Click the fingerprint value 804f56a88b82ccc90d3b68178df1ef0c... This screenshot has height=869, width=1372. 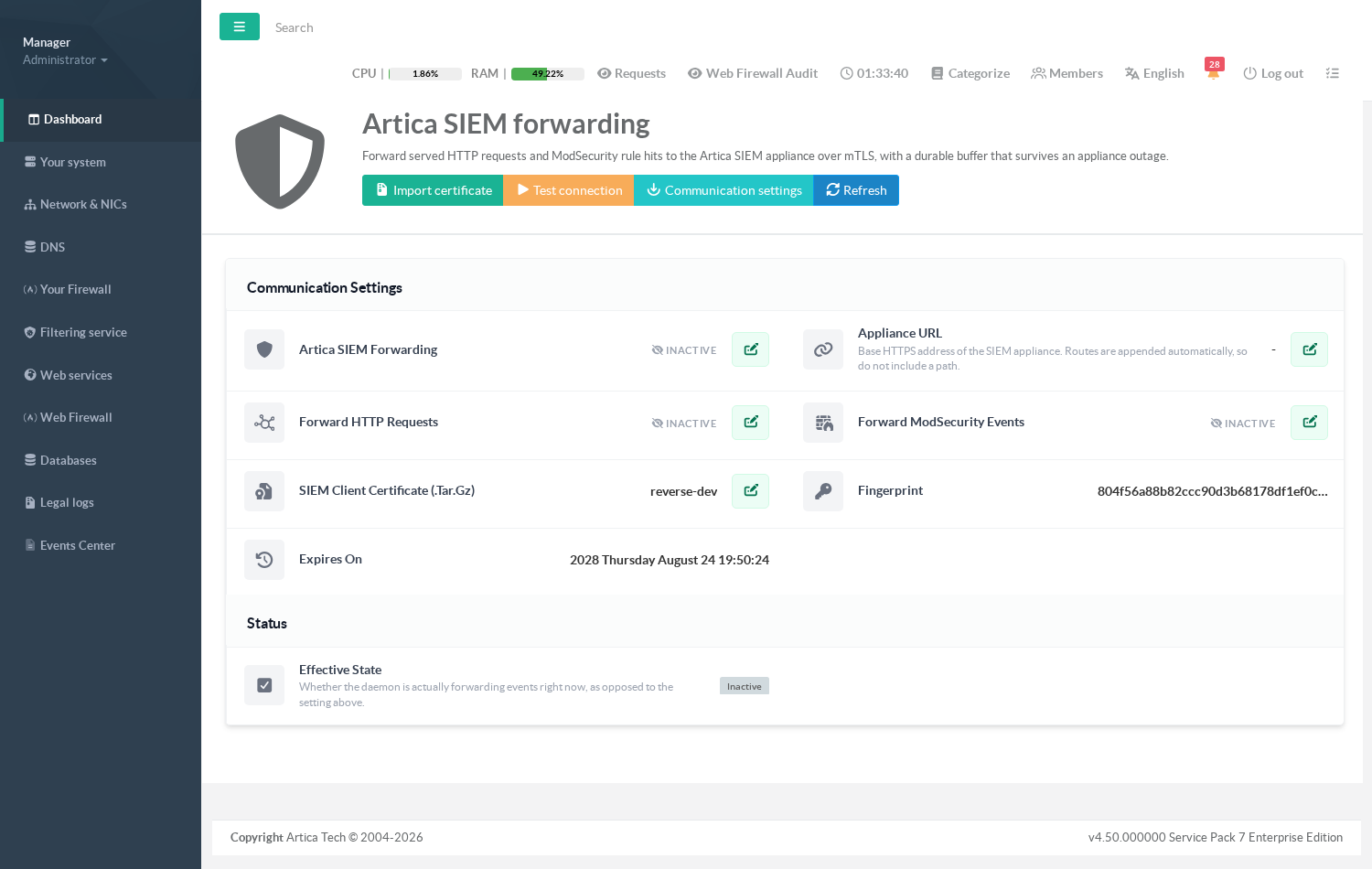[x=1213, y=491]
